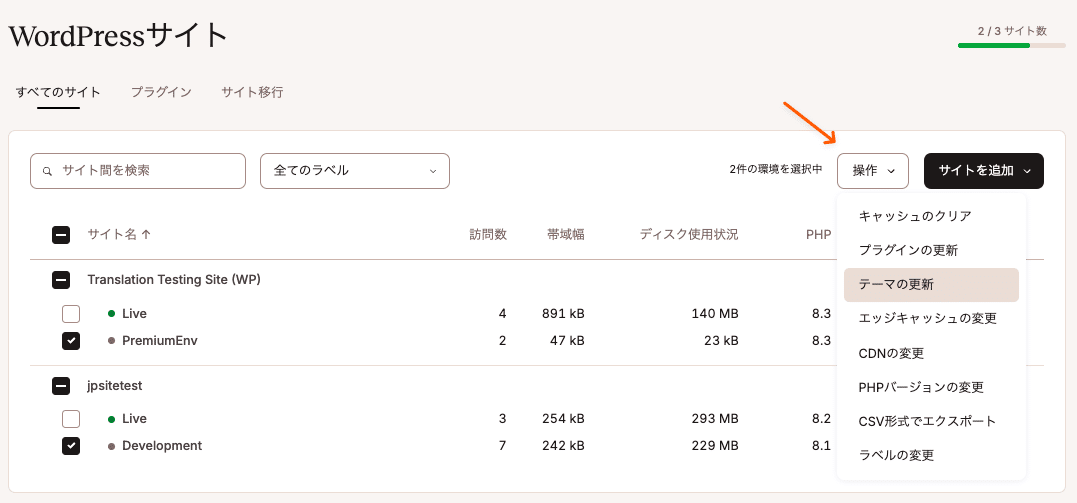Sort by サイト名 arrow icon
This screenshot has width=1077, height=503.
146,234
